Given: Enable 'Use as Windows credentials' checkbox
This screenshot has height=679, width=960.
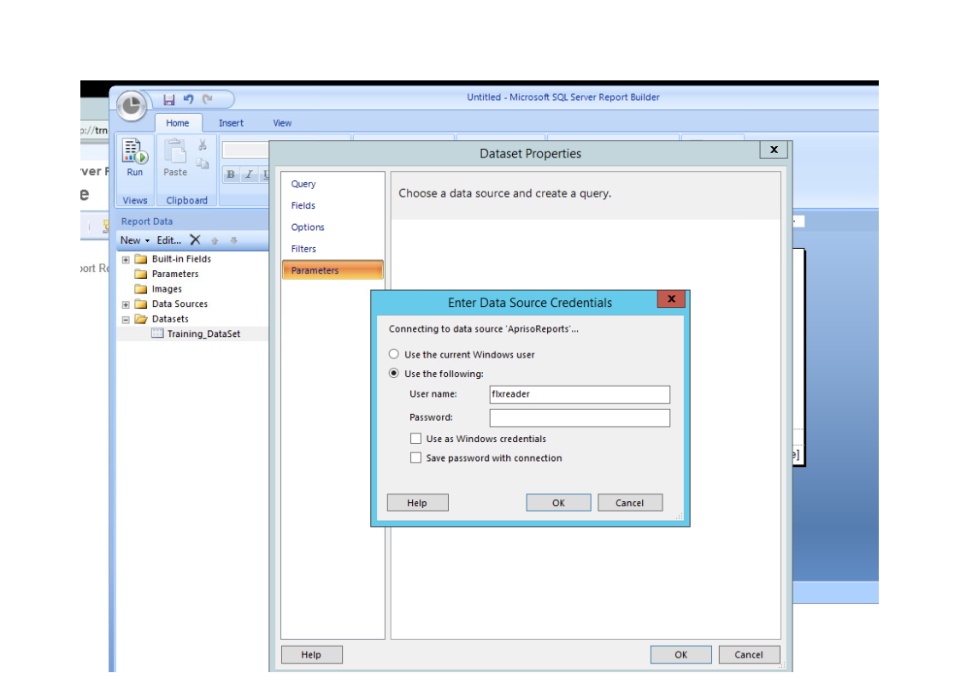Looking at the screenshot, I should point(416,438).
